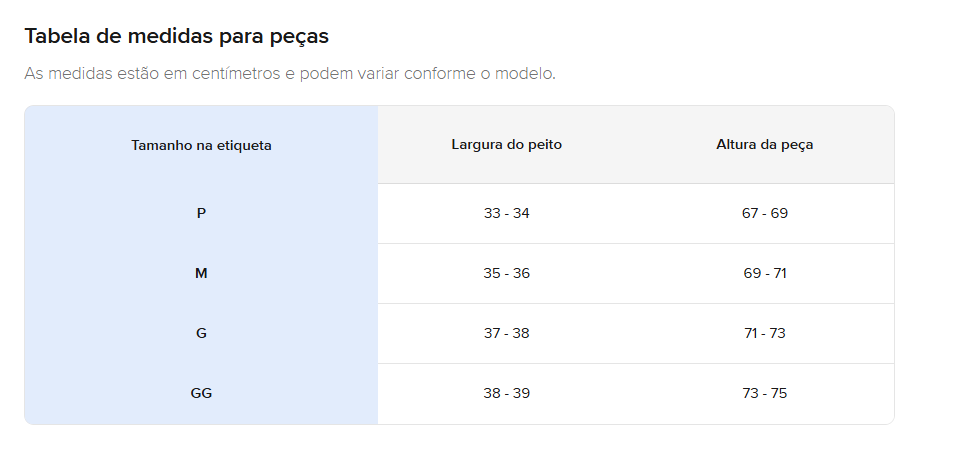
Task: Click garment height value '67 - 69'
Action: [x=764, y=214]
